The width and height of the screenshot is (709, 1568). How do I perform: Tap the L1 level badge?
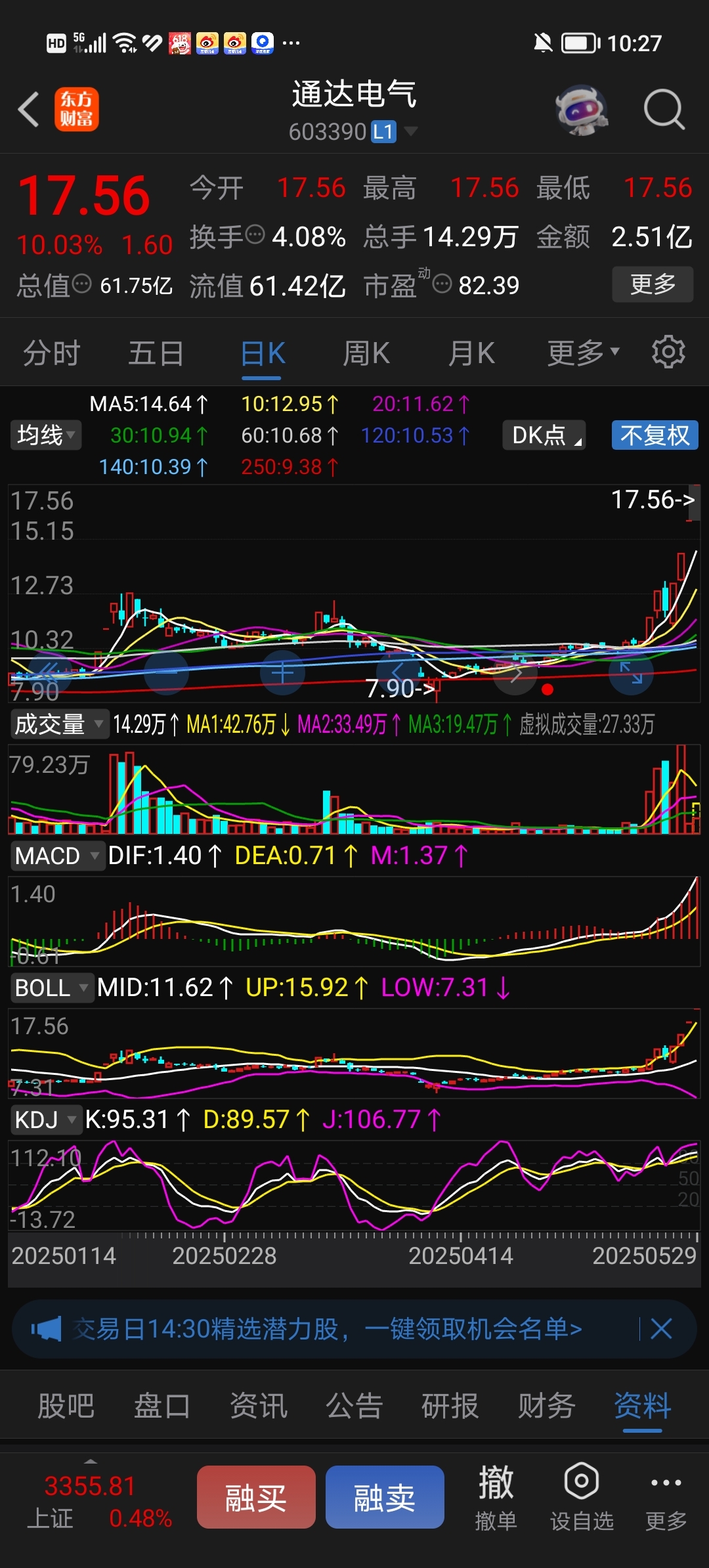(383, 132)
